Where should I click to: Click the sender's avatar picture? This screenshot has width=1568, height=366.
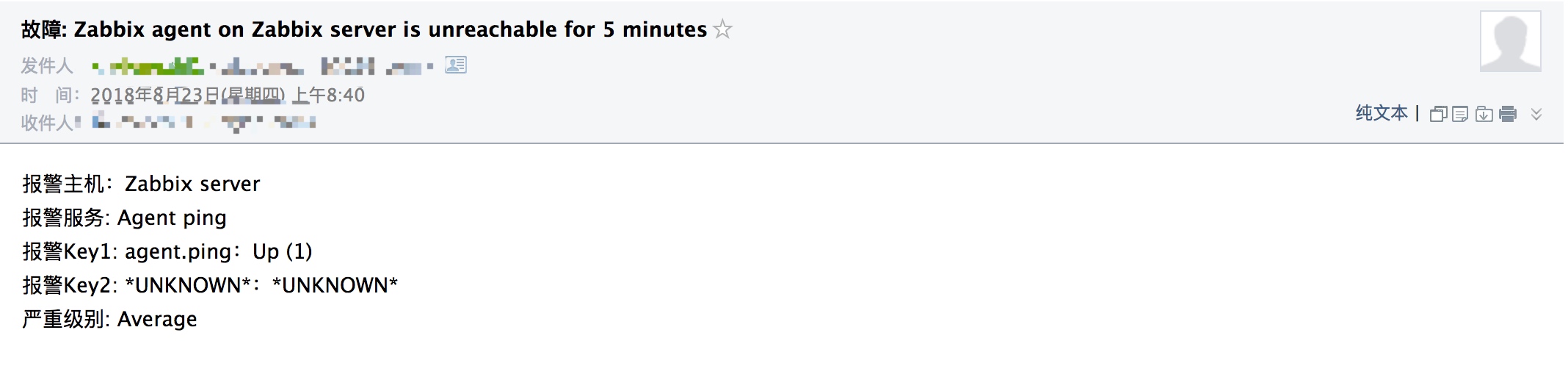tap(1510, 41)
